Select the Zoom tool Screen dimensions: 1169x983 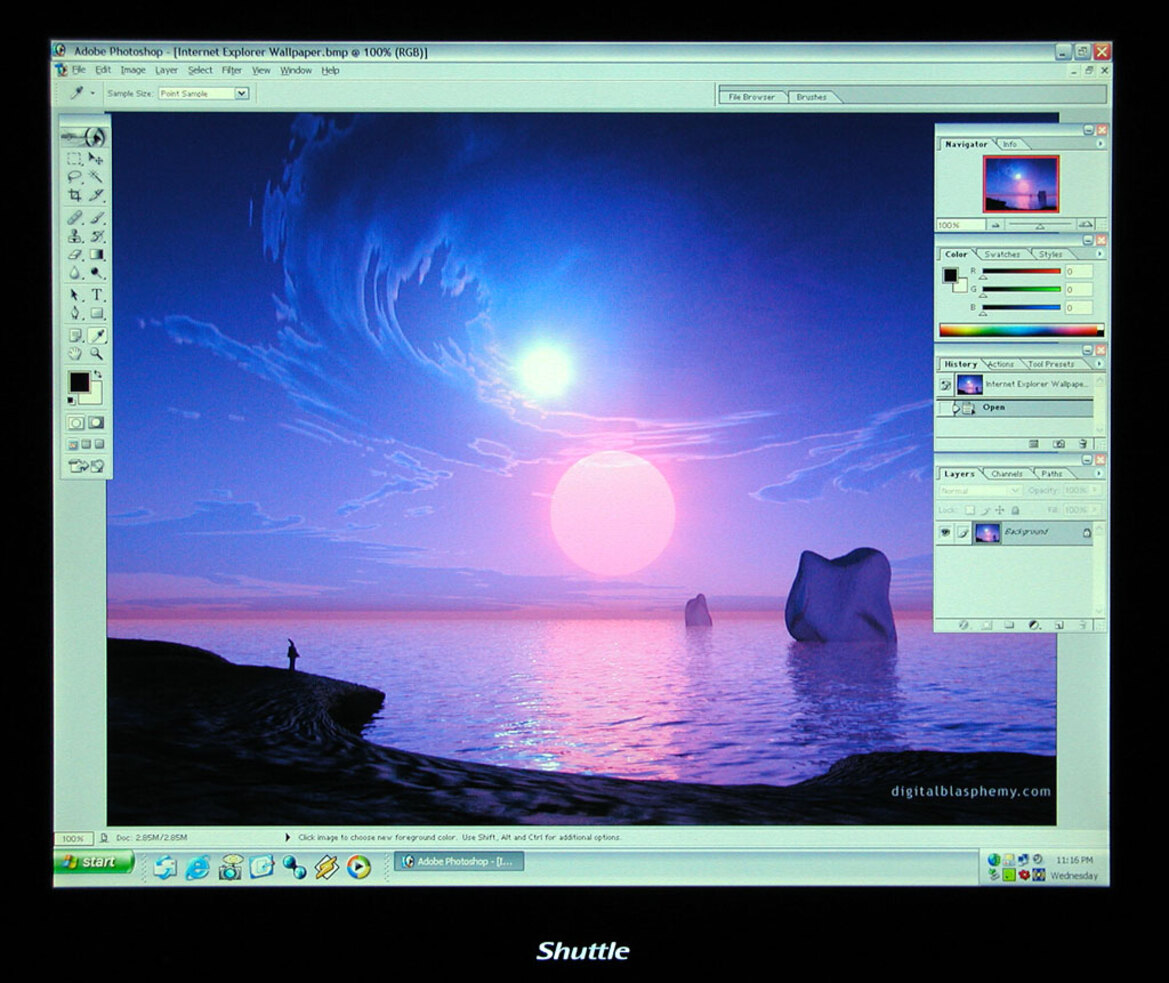[97, 354]
